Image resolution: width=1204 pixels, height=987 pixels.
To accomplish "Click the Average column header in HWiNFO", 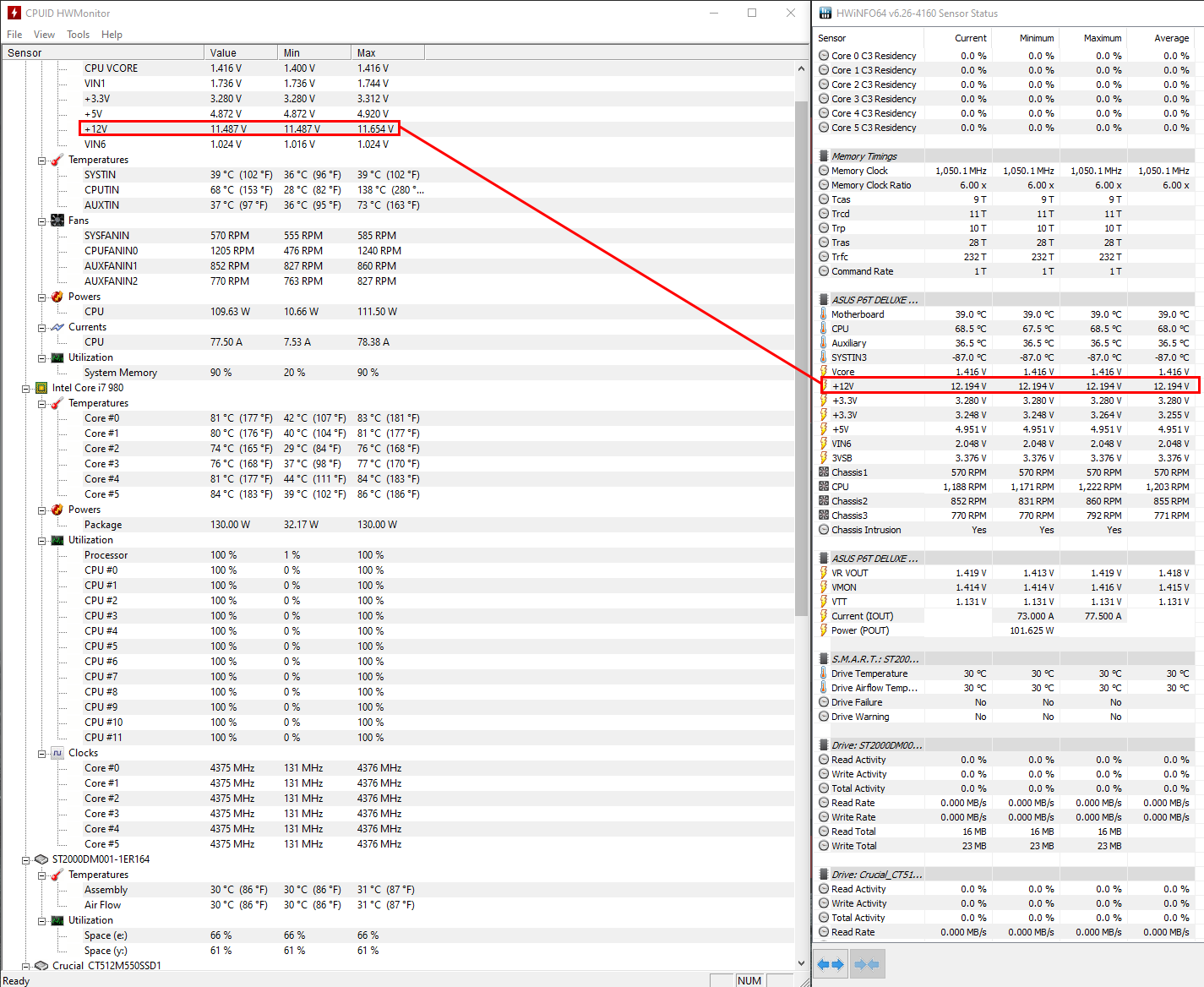I will pos(1161,38).
